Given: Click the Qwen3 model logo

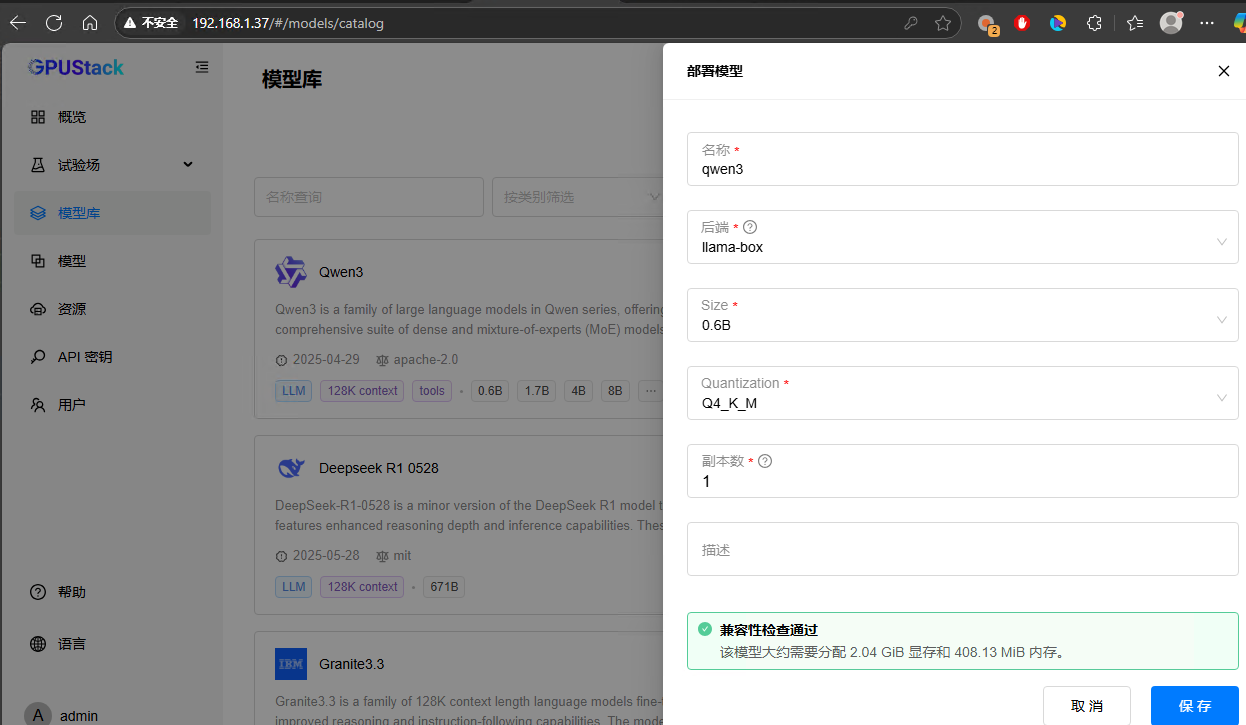Looking at the screenshot, I should [x=291, y=272].
